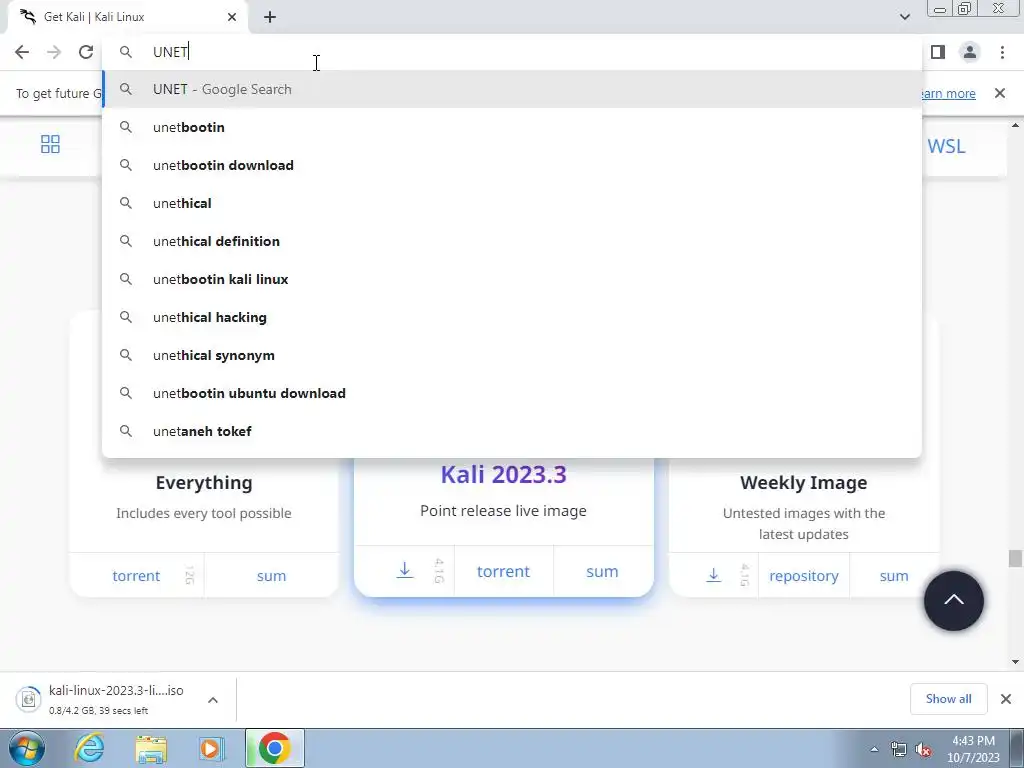Choose the unetaneh tokef suggestion
This screenshot has width=1024, height=768.
click(513, 431)
